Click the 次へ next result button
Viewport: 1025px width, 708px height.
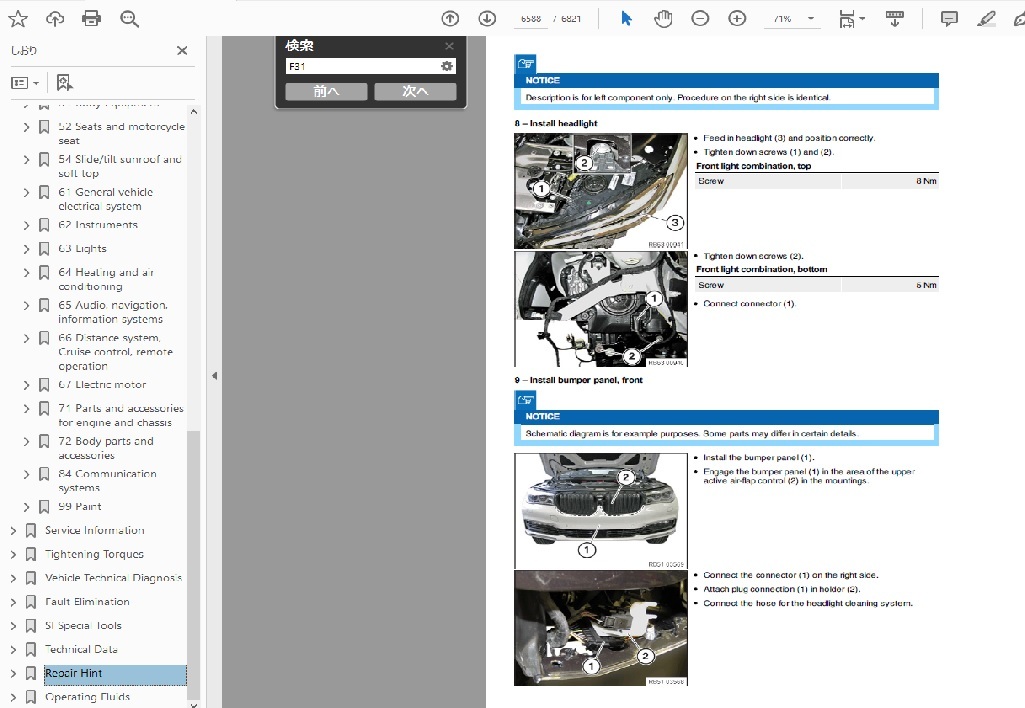click(x=415, y=91)
